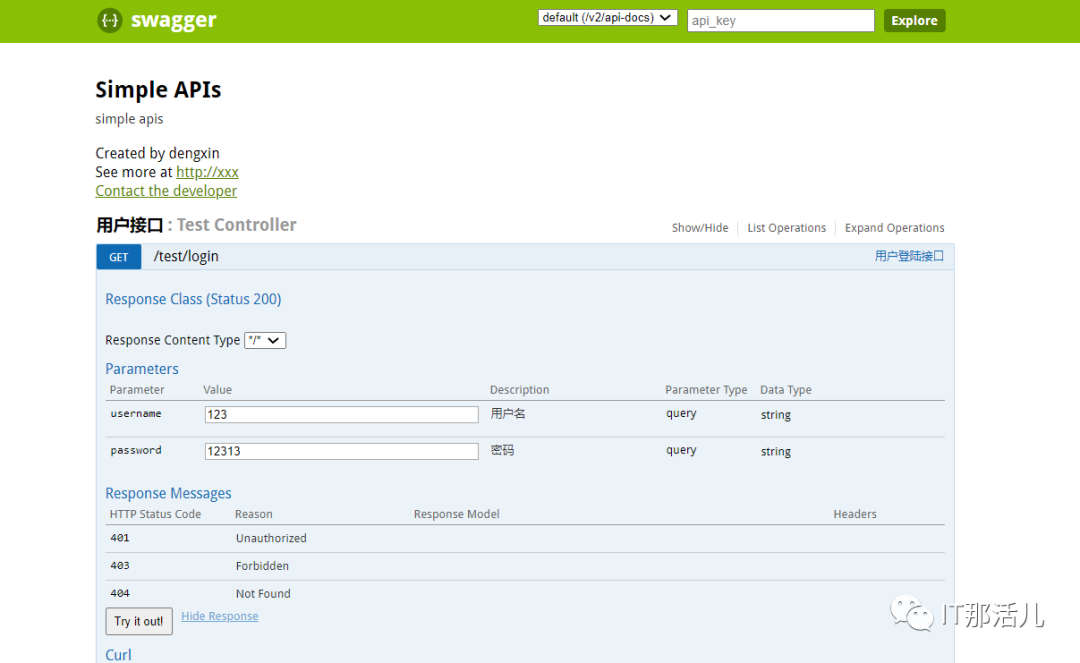Select the 404 status code cell
The image size is (1080, 663).
click(120, 593)
